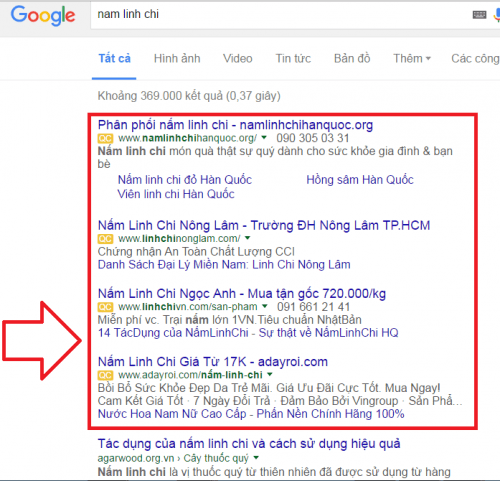The width and height of the screenshot is (500, 481).
Task: Click the QC ad badge for namlinhchihanquoc.org
Action: point(105,138)
